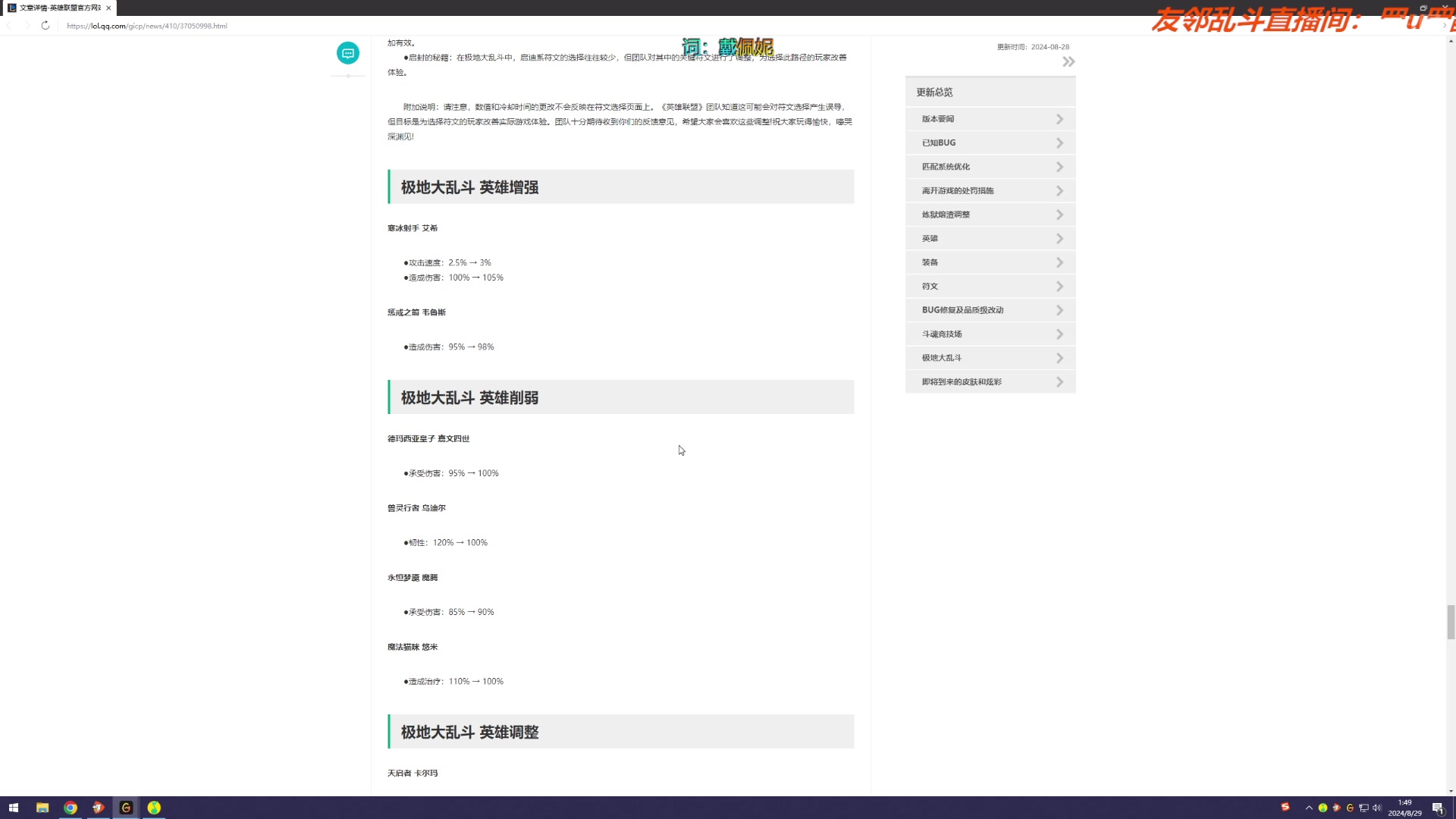Open clock showing 1:49 2024/8/29
The width and height of the screenshot is (1456, 819).
tap(1405, 808)
